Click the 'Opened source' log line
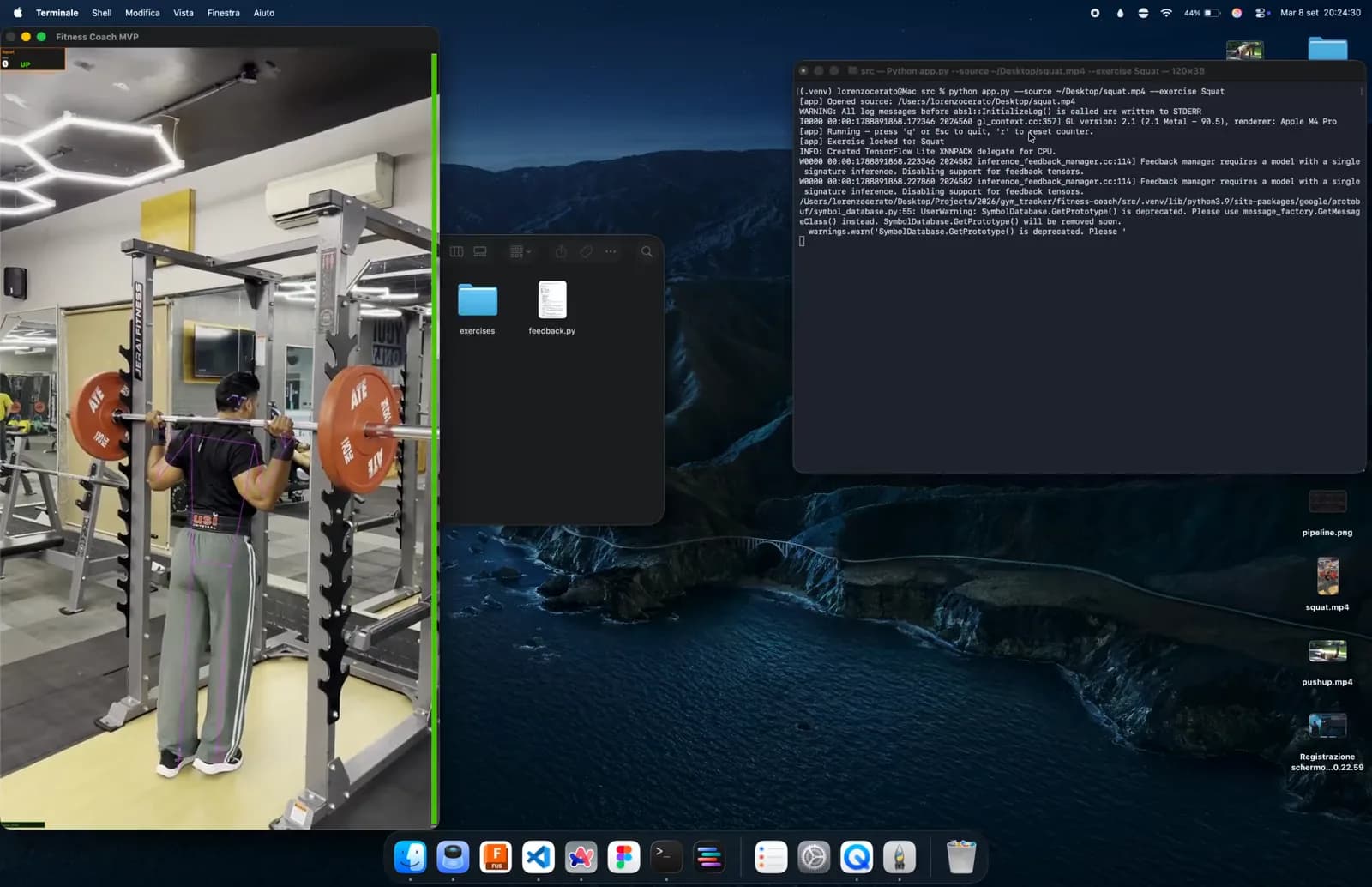 pyautogui.click(x=937, y=101)
